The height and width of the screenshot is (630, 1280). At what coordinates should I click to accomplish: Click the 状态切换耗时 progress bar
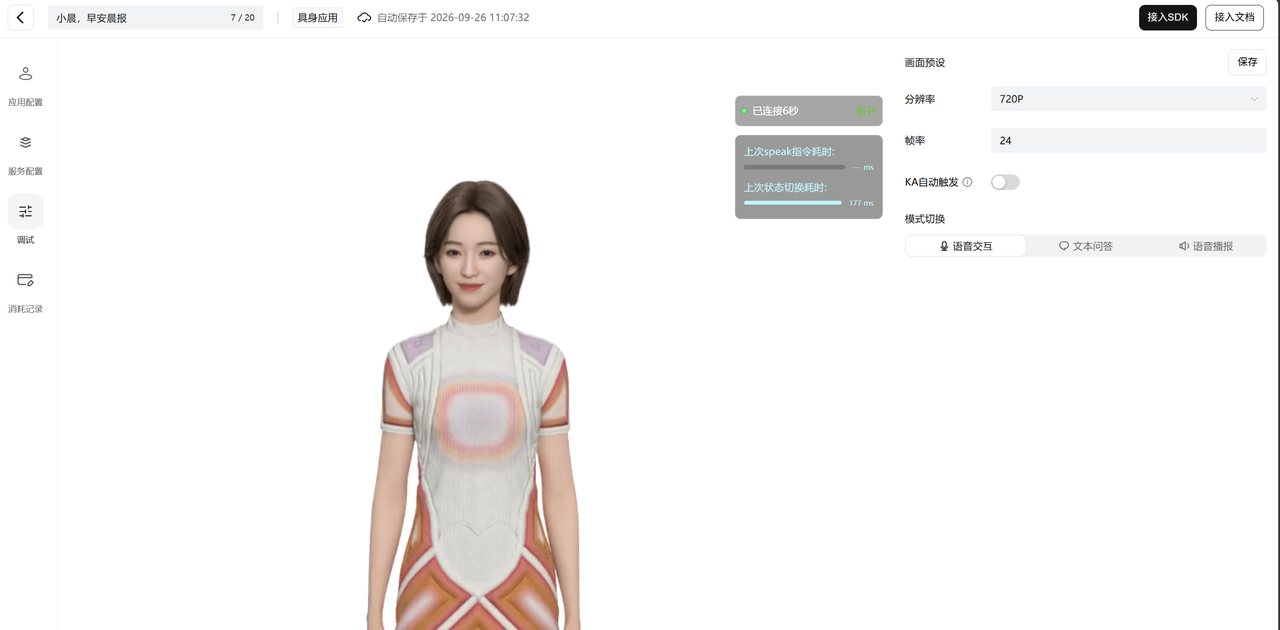pyautogui.click(x=793, y=203)
